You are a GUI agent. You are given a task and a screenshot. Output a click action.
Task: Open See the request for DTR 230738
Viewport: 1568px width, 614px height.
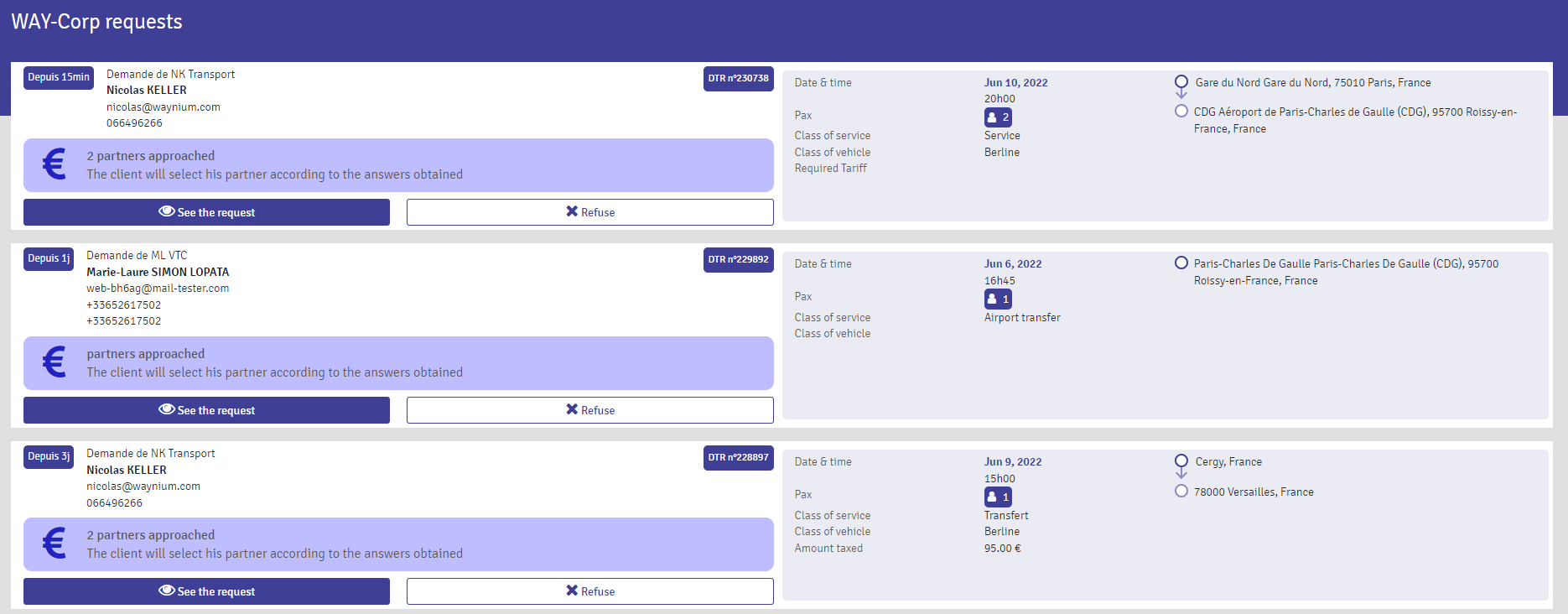coord(206,212)
